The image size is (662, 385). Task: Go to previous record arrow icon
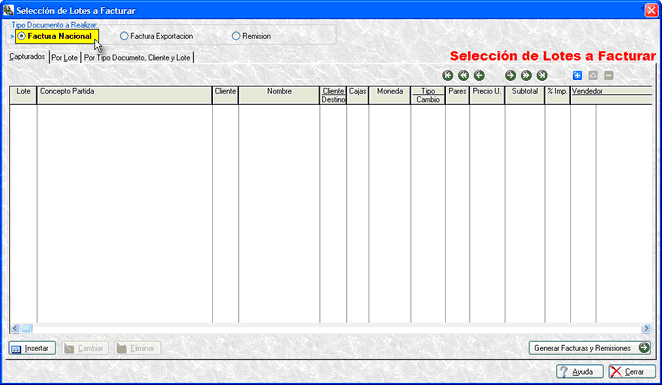(x=479, y=76)
